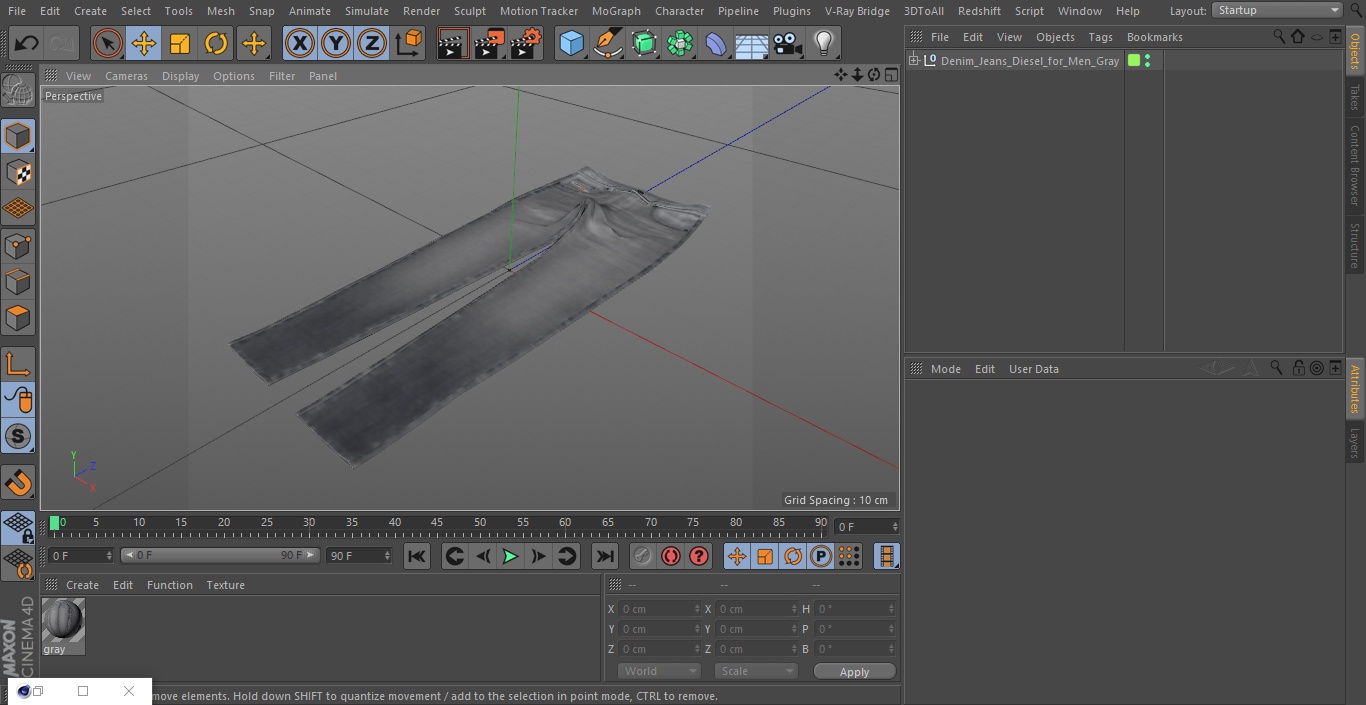
Task: Step to the previous frame
Action: pyautogui.click(x=482, y=556)
